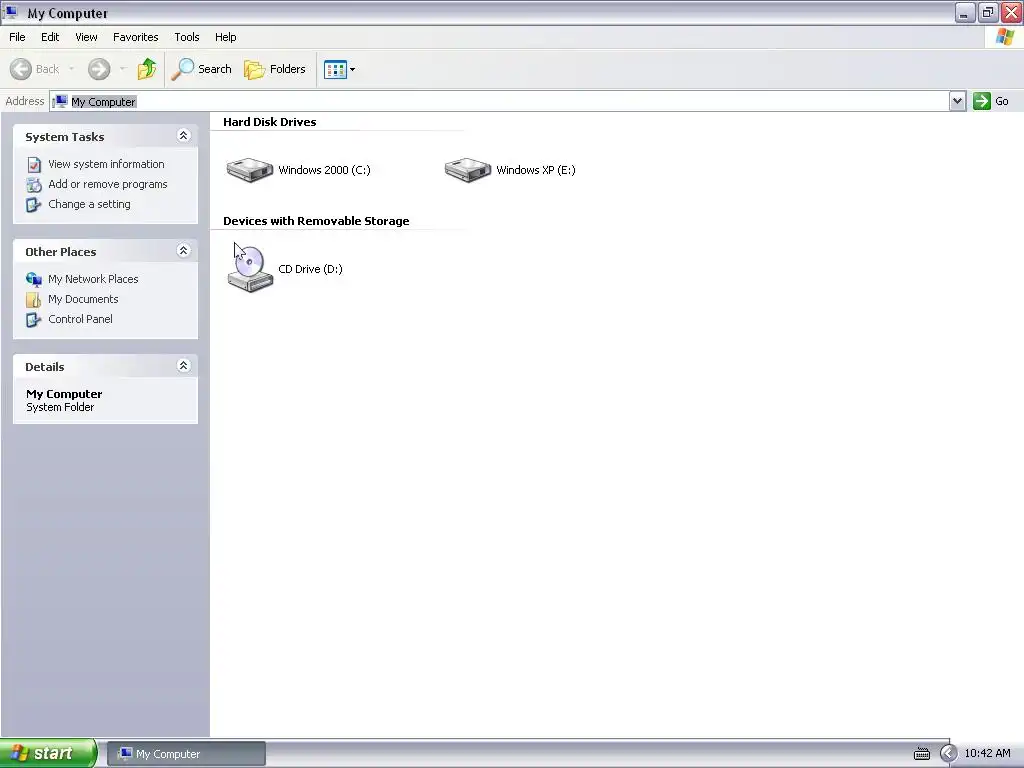
Task: Open the Back history dropdown arrow
Action: [71, 69]
